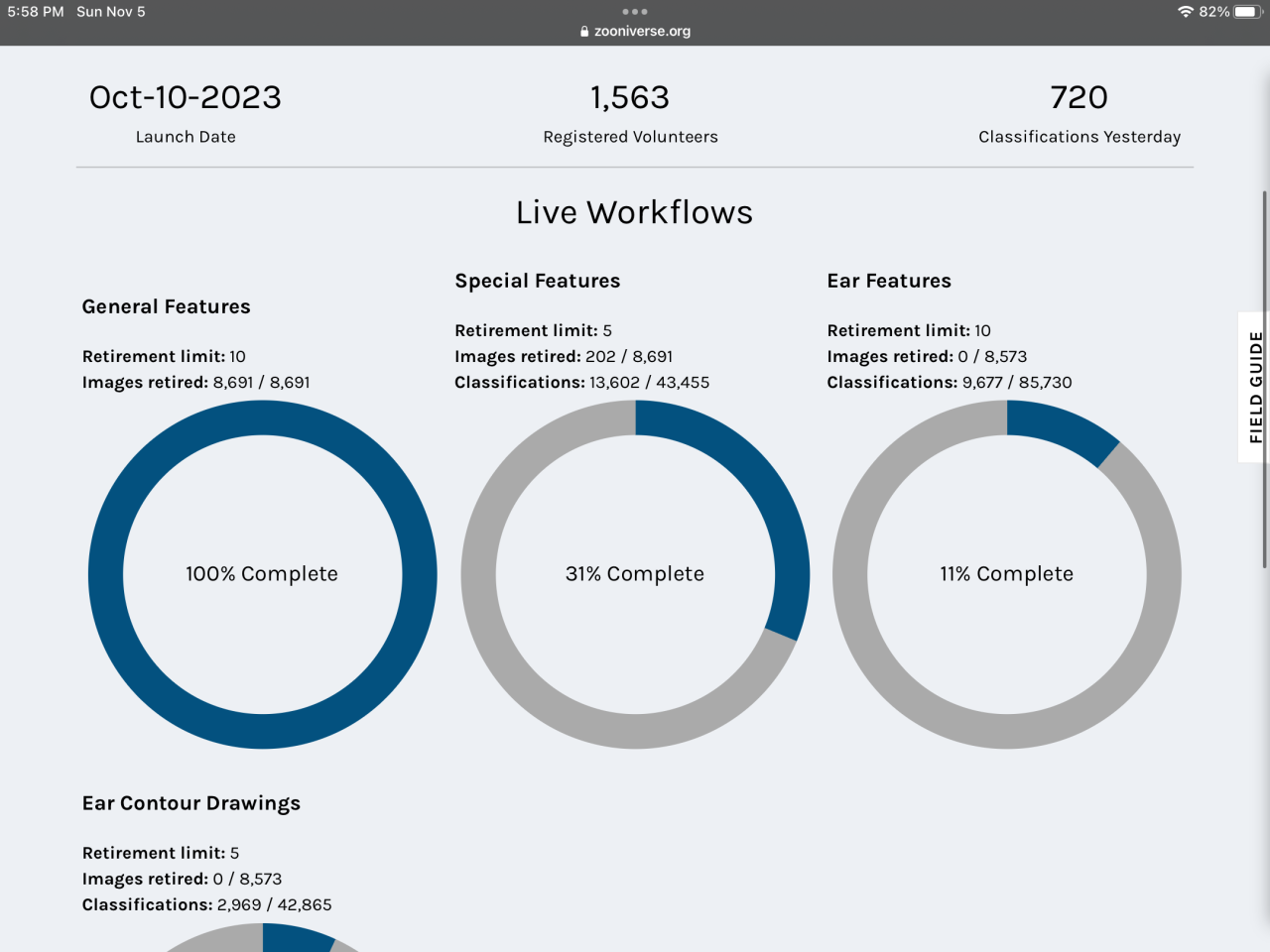
Task: Click the 31% Complete chart label
Action: click(635, 574)
